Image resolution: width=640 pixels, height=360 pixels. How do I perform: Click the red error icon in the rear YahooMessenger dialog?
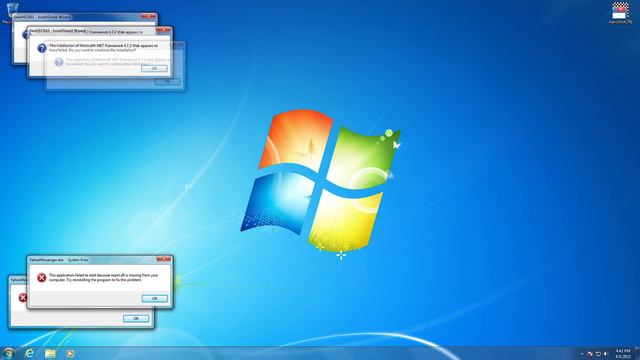click(23, 298)
